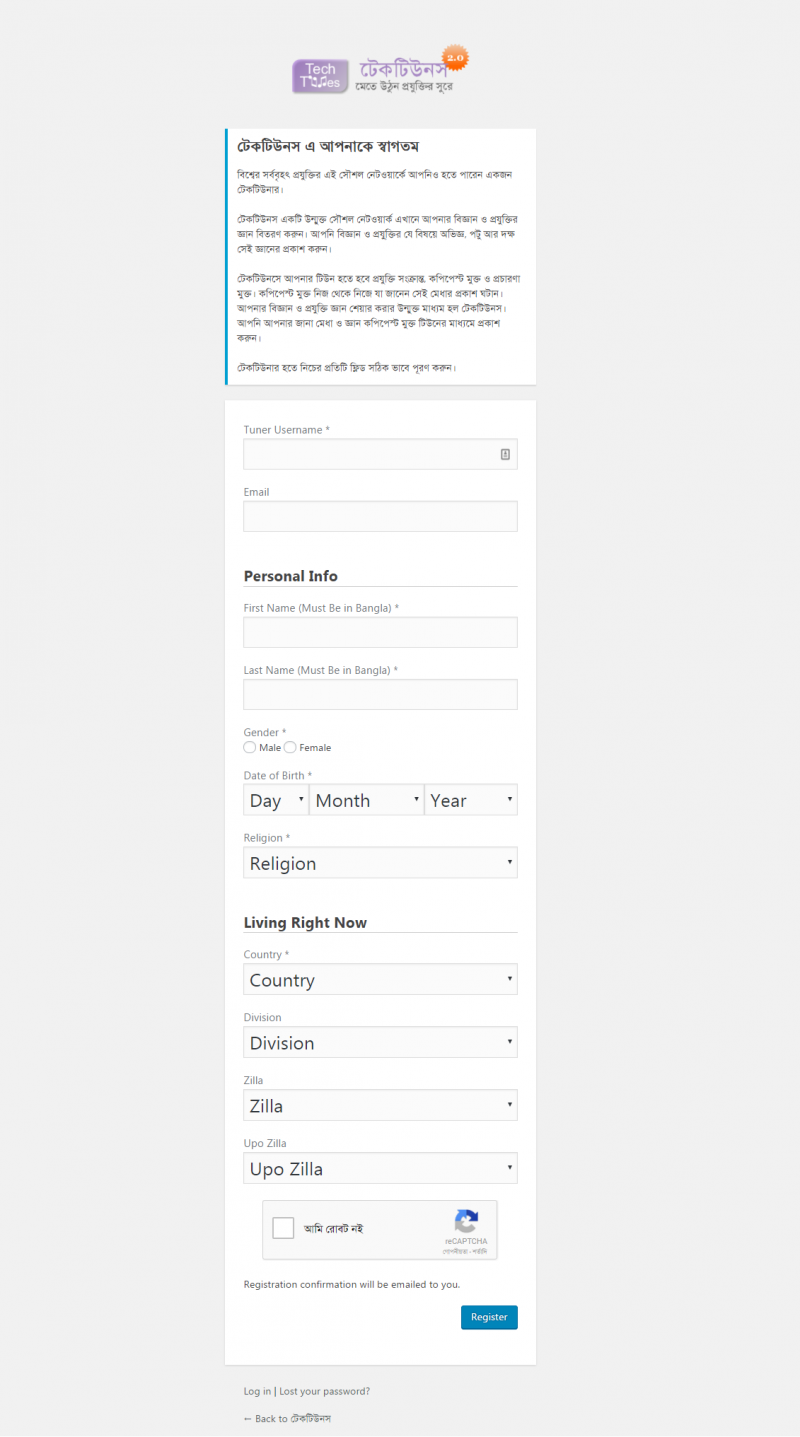Image resolution: width=800 pixels, height=1437 pixels.
Task: Select the Female gender option
Action: point(291,747)
